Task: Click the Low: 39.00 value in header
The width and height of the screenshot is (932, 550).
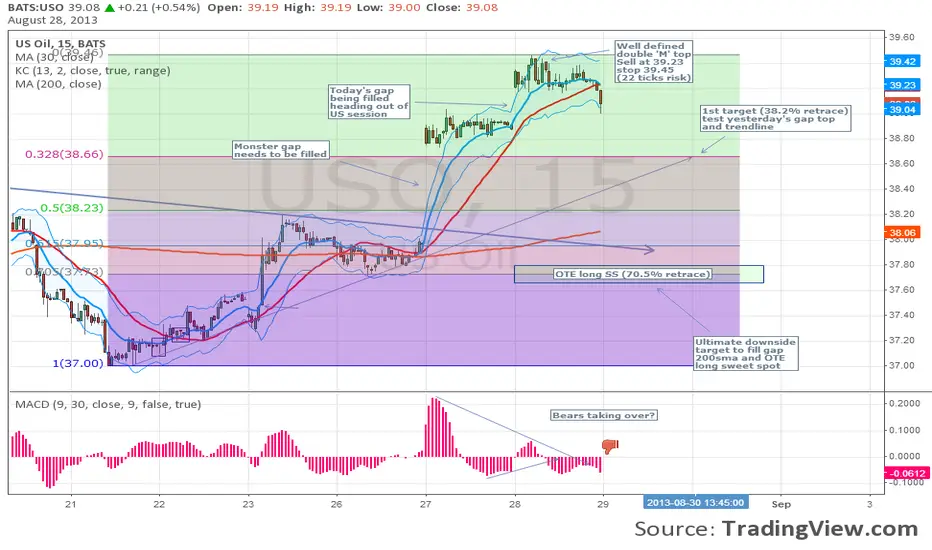Action: (x=389, y=8)
